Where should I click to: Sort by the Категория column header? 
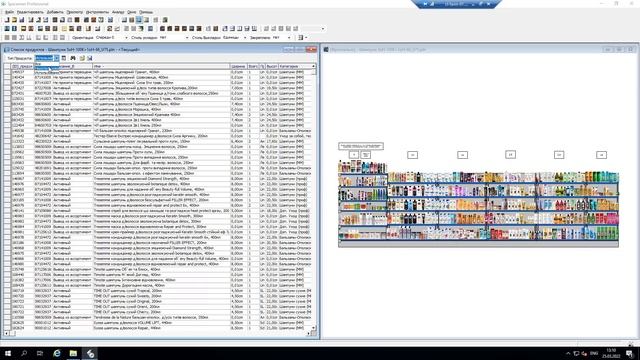pos(295,66)
